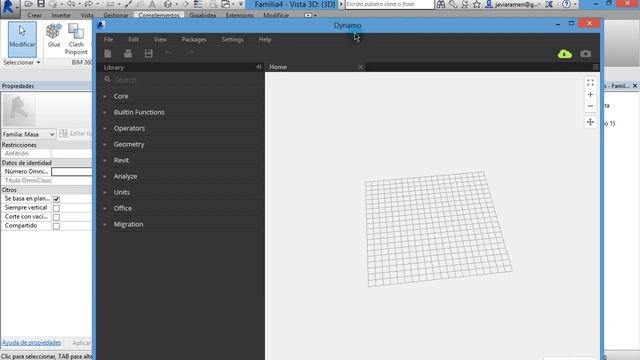Click Revit's binoculars search icon

click(441, 4)
